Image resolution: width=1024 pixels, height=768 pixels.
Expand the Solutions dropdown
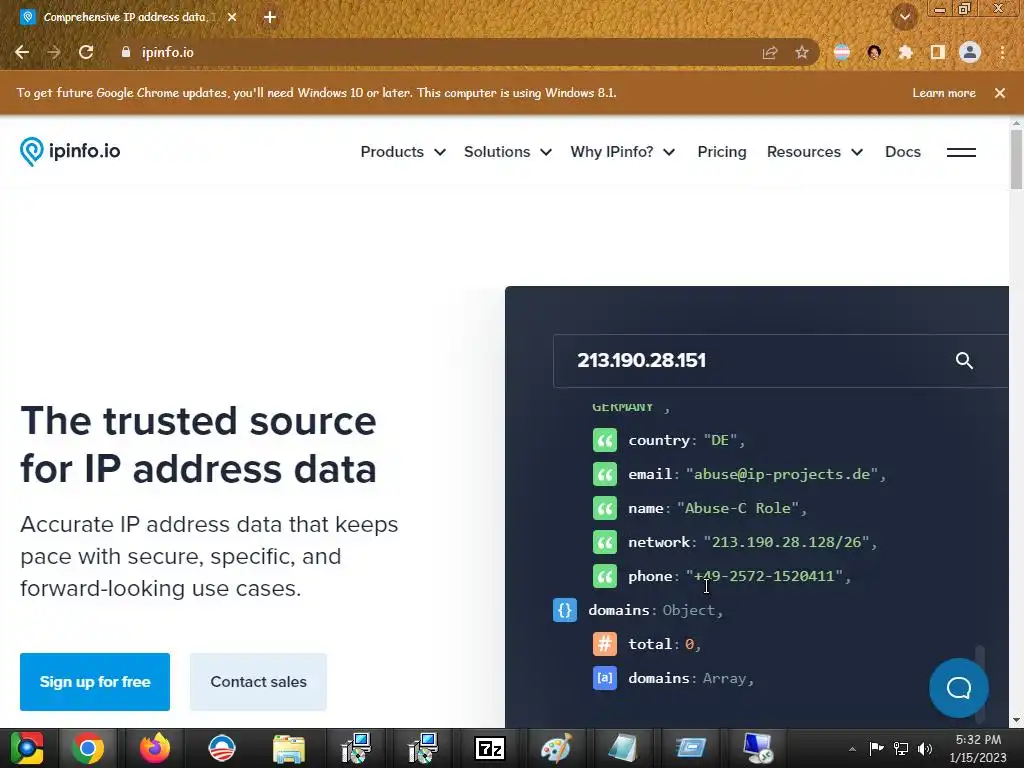[507, 152]
